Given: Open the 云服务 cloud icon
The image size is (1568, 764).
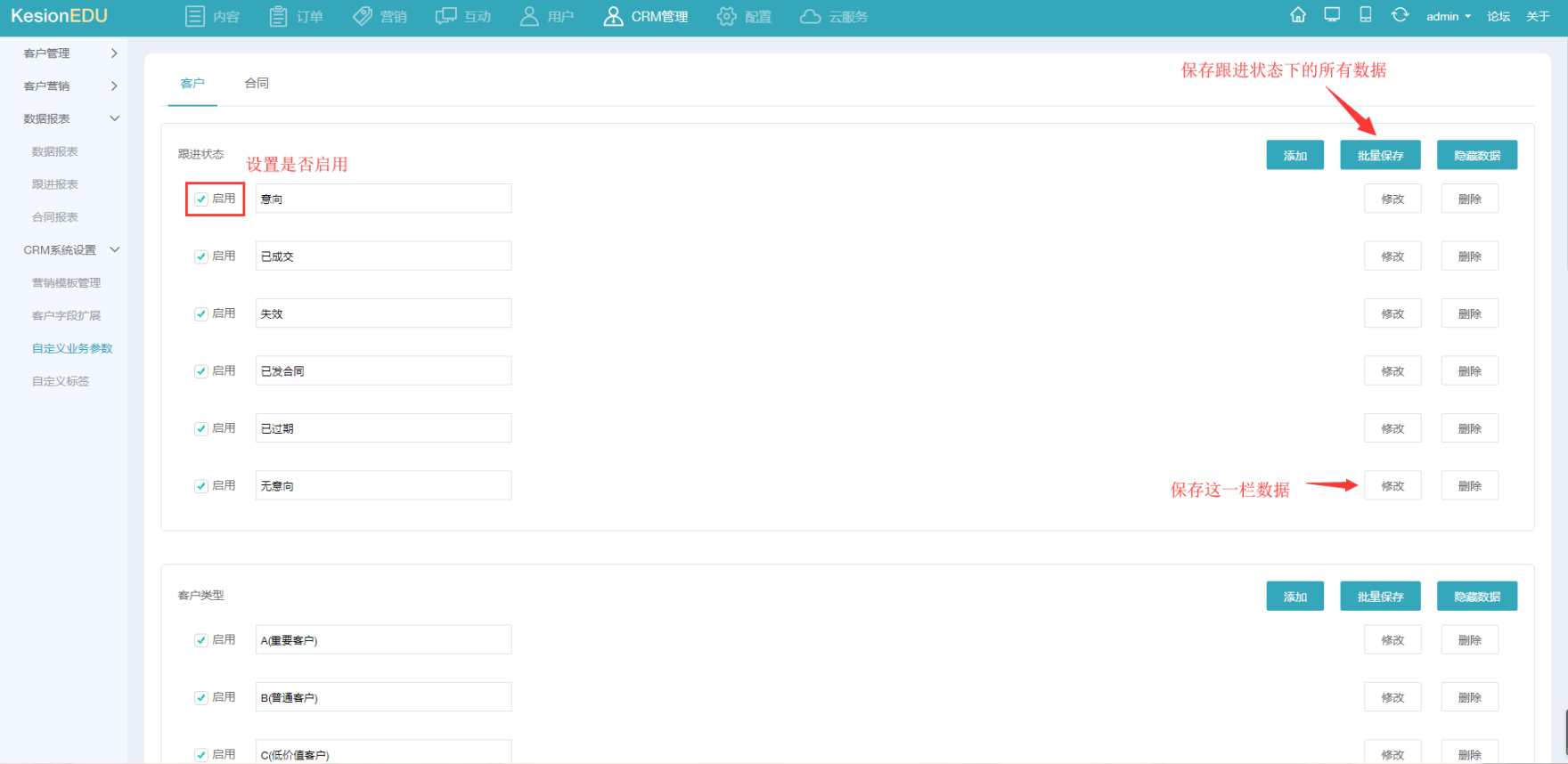Looking at the screenshot, I should click(x=810, y=16).
